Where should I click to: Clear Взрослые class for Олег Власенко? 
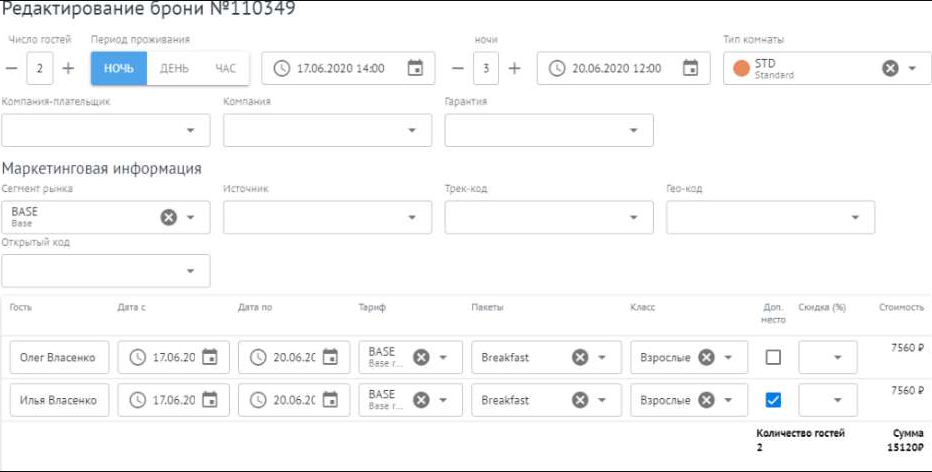[x=706, y=357]
